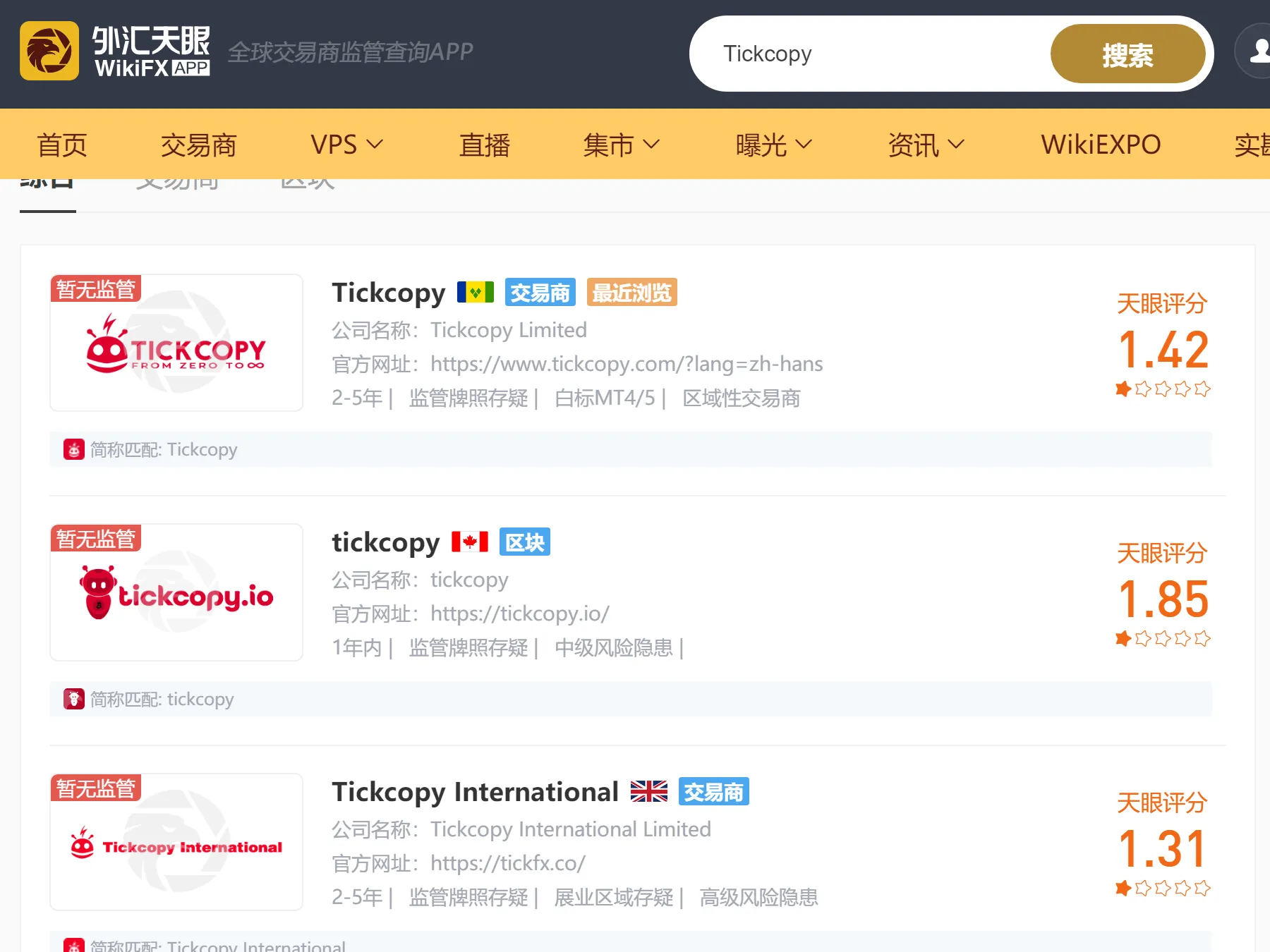Go to the 首页 nav item
The height and width of the screenshot is (952, 1270).
tap(62, 145)
